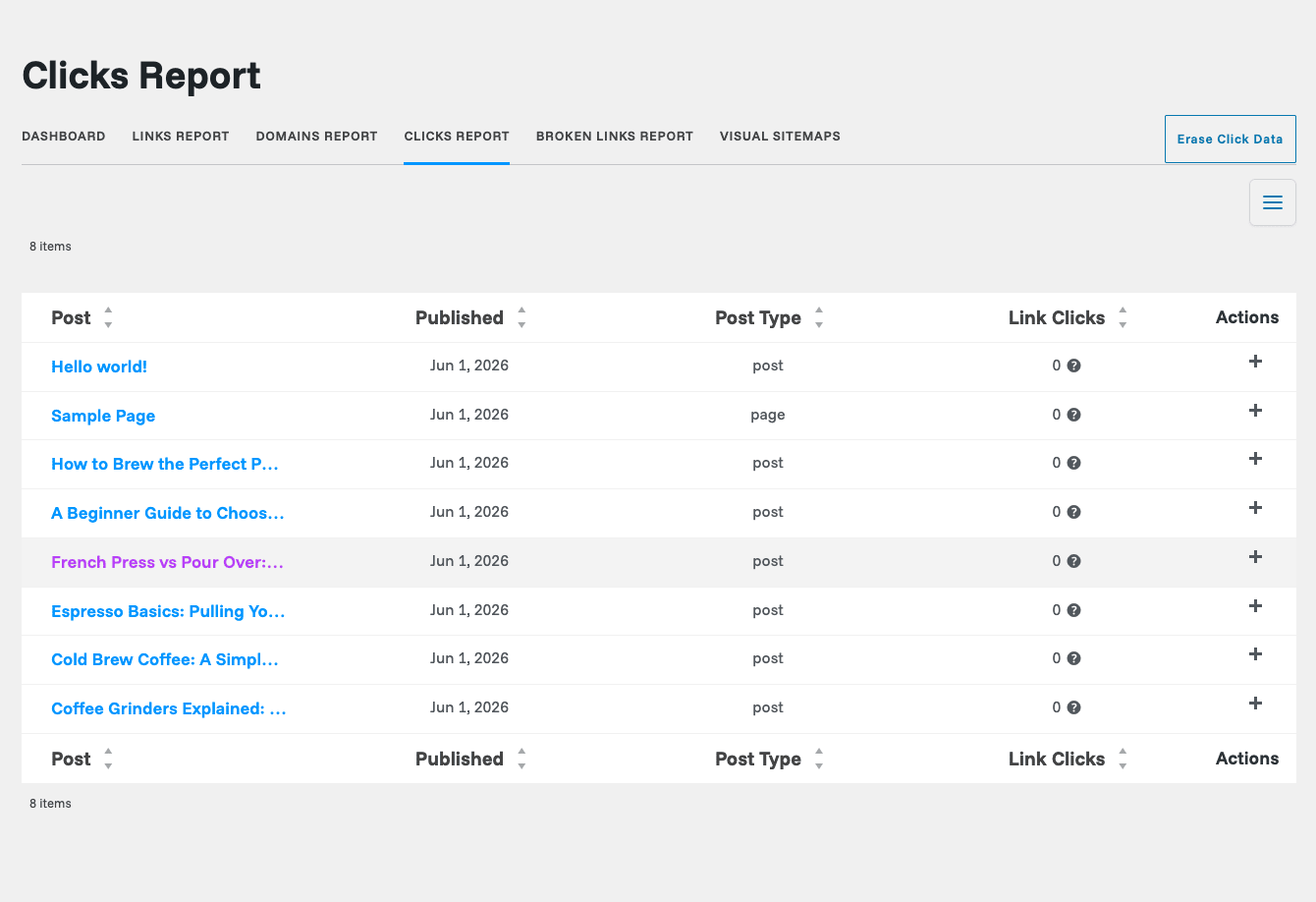Sort by Link Clicks using footer arrows
1316x902 pixels.
pos(1123,759)
